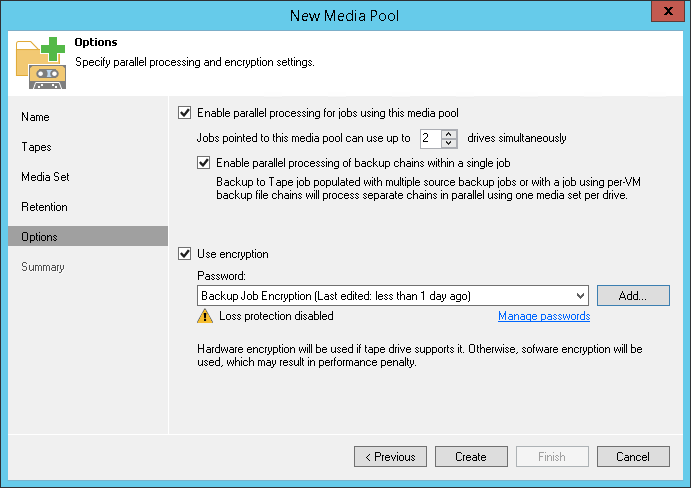
Task: Cancel the media pool wizard
Action: 633,457
